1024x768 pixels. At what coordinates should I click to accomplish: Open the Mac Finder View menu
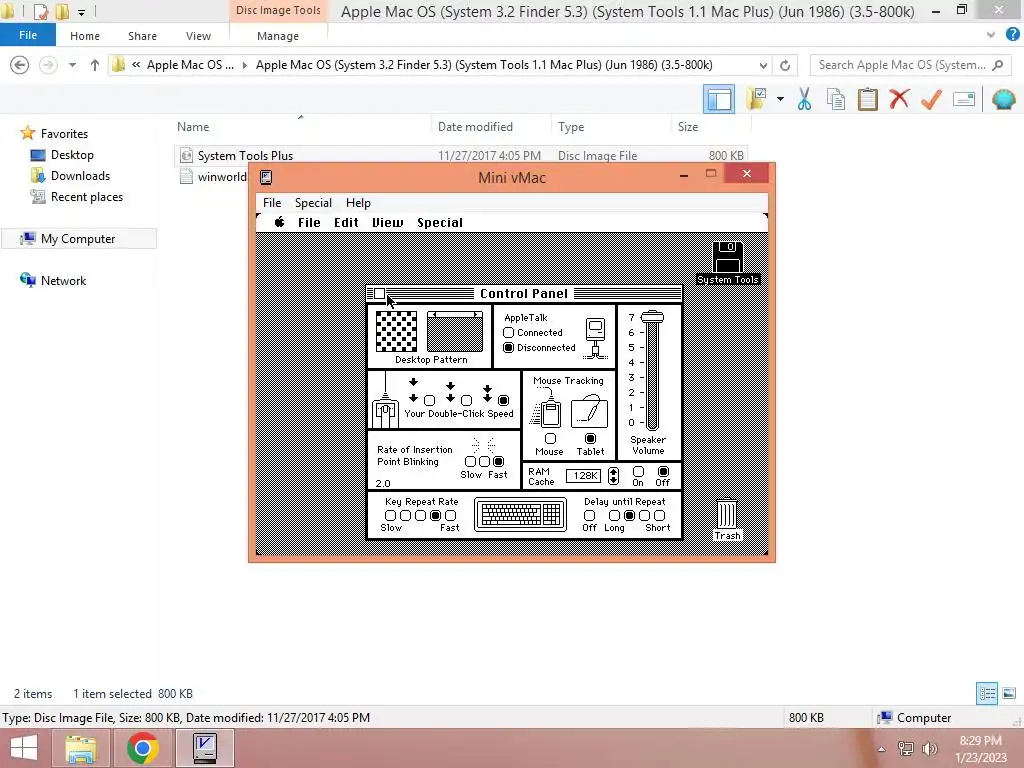pyautogui.click(x=387, y=223)
